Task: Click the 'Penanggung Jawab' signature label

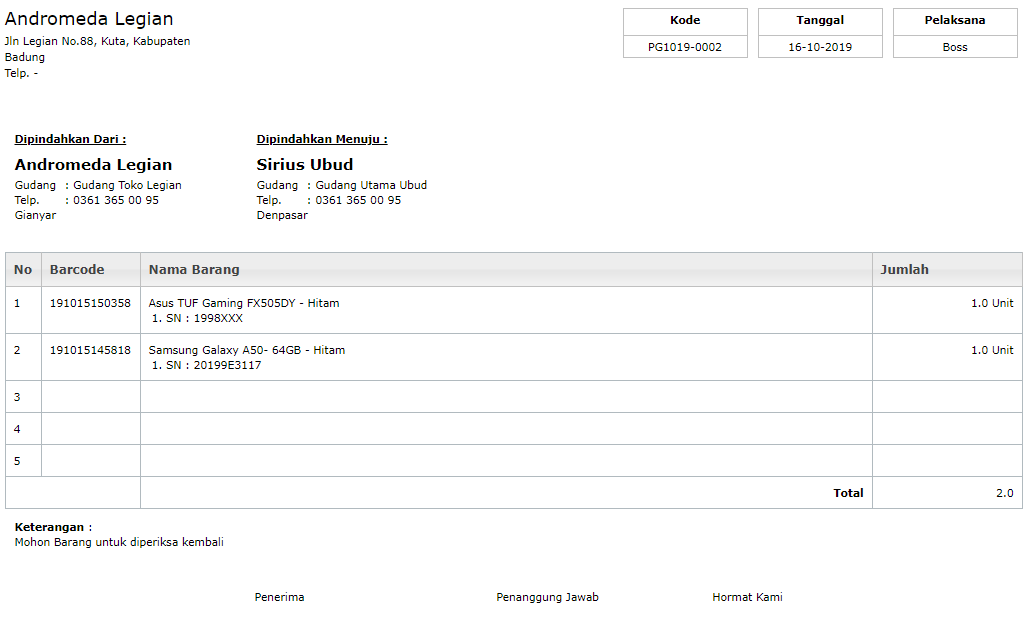Action: 547,597
